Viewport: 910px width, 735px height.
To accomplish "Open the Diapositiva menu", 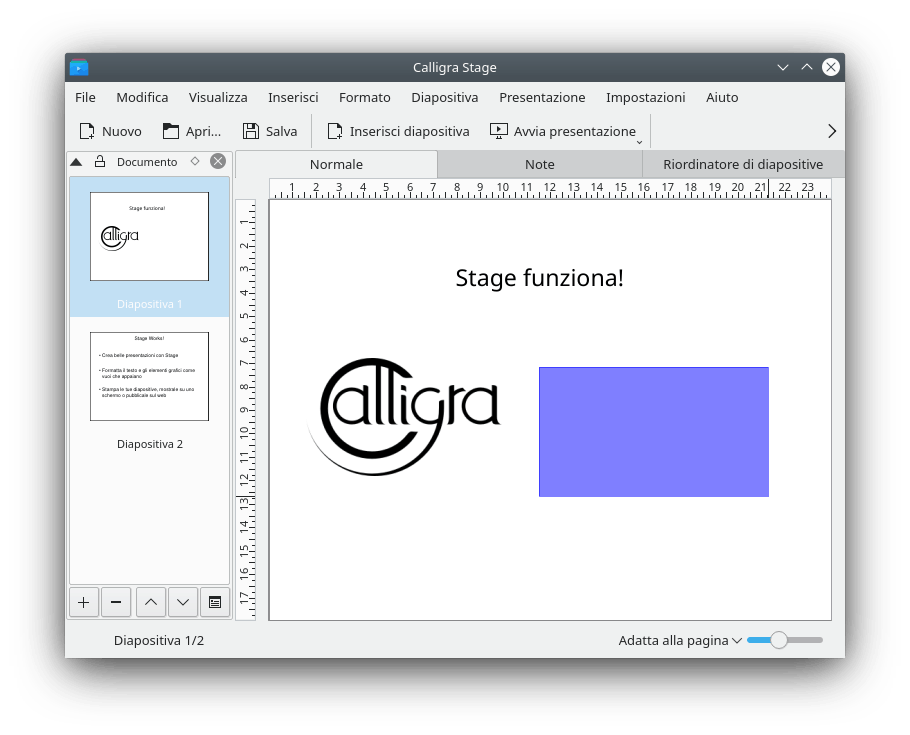I will pos(444,97).
